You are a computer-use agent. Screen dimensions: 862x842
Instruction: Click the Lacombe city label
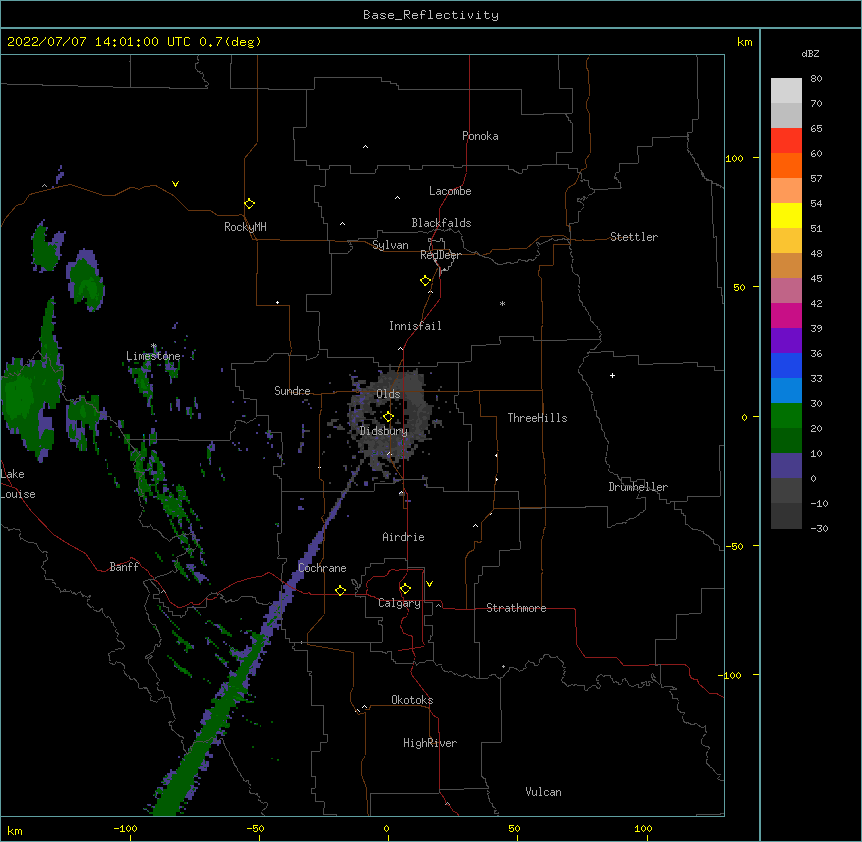tap(450, 191)
